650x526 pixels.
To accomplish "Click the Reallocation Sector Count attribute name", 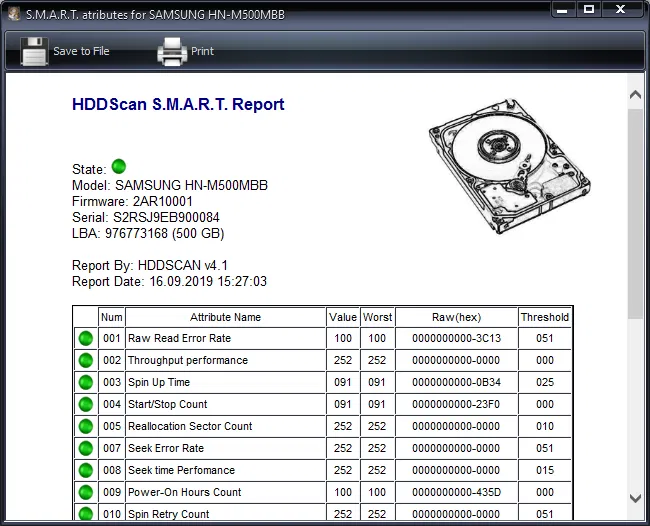I will (190, 426).
